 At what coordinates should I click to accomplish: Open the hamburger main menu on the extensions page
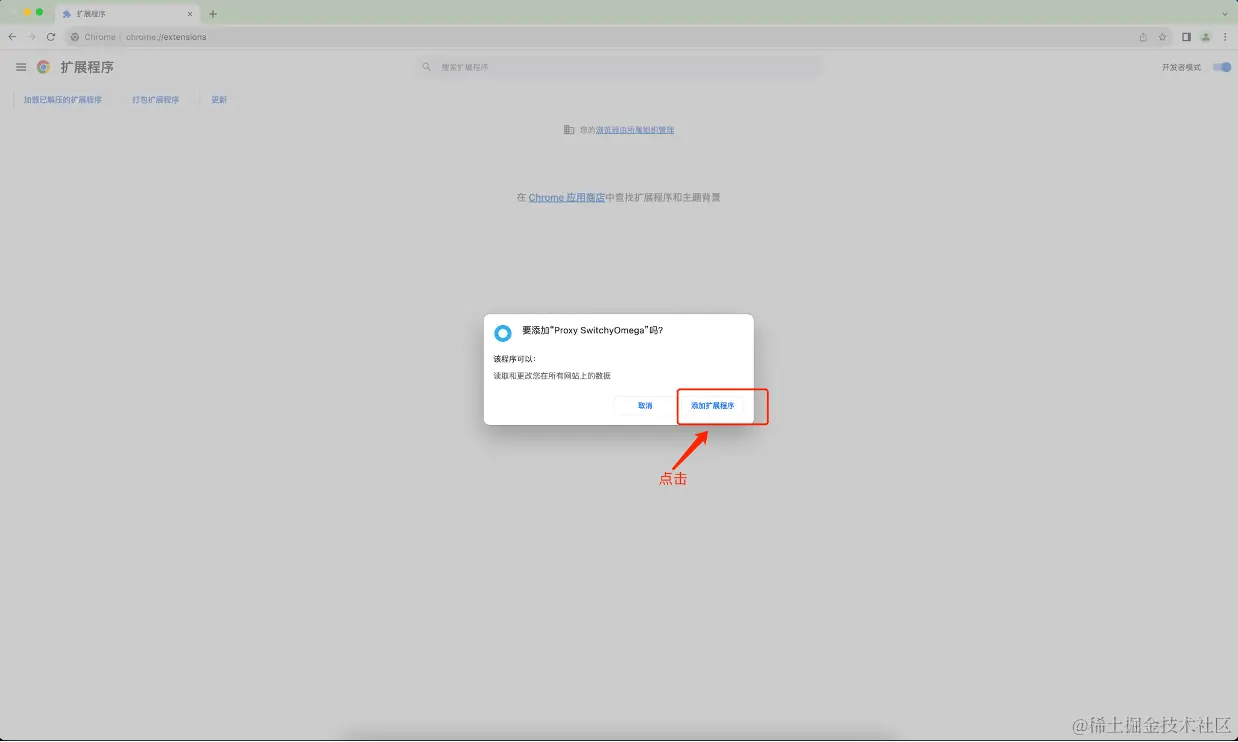(x=21, y=67)
